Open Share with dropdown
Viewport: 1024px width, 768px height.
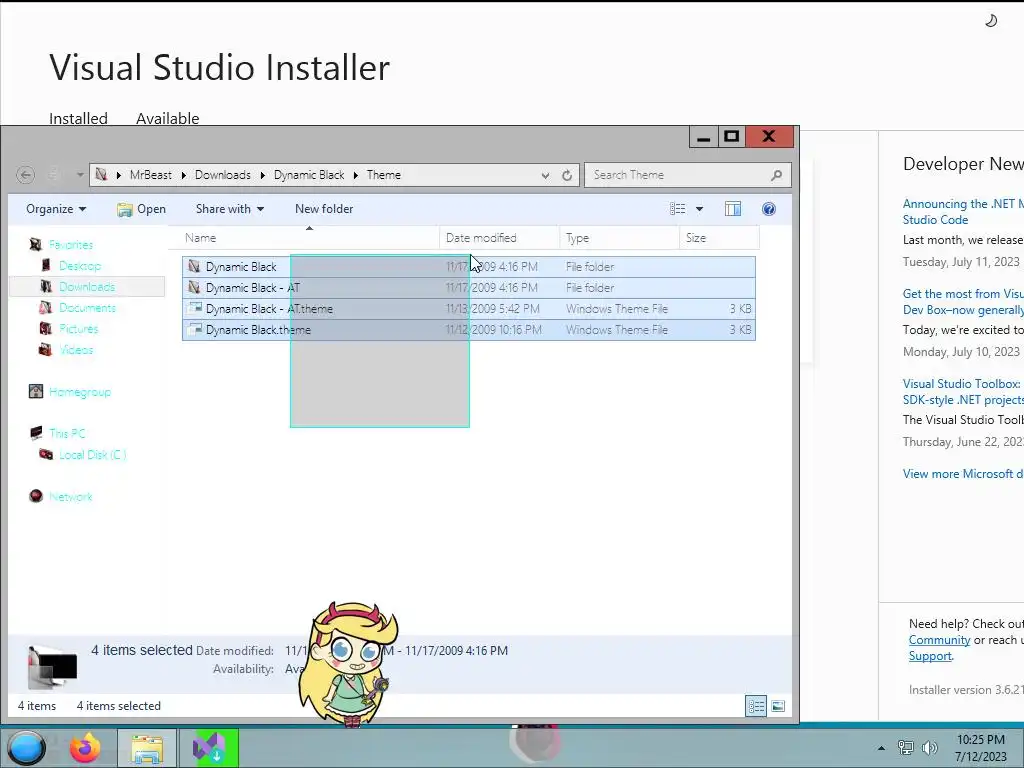(230, 209)
